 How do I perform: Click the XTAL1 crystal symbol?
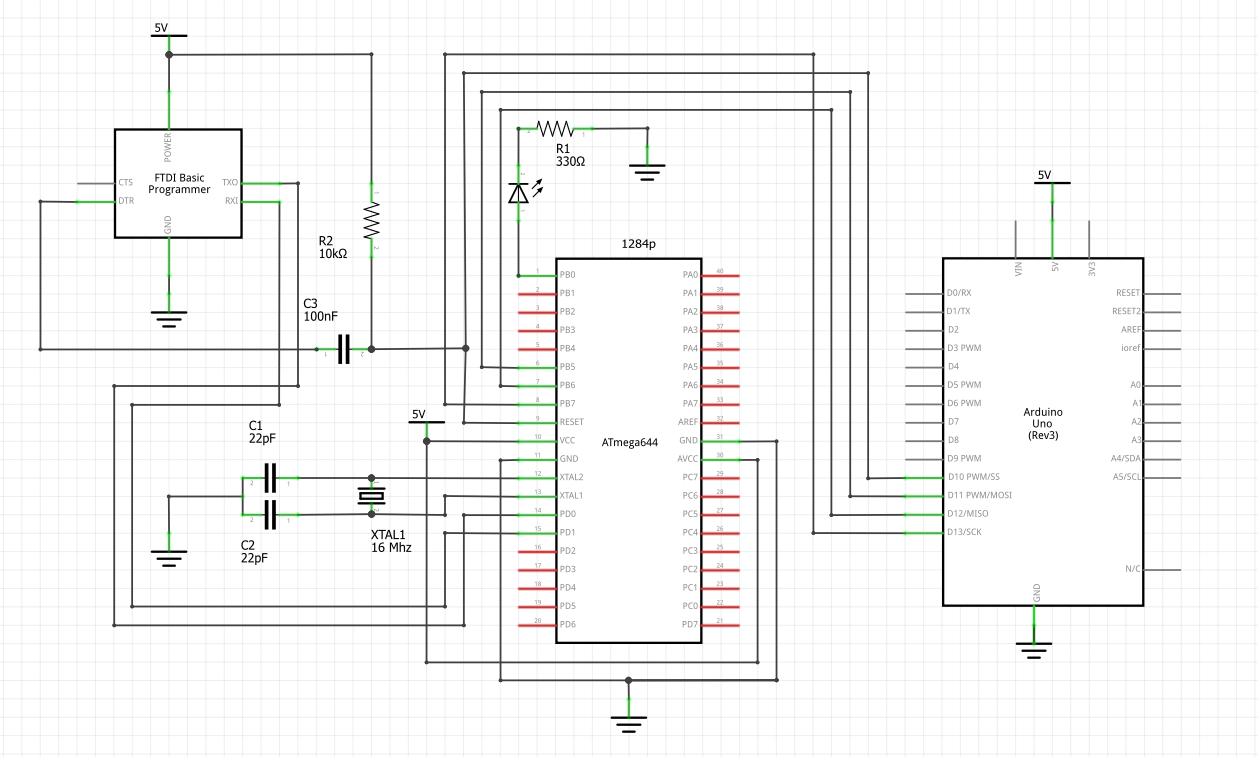click(x=371, y=496)
